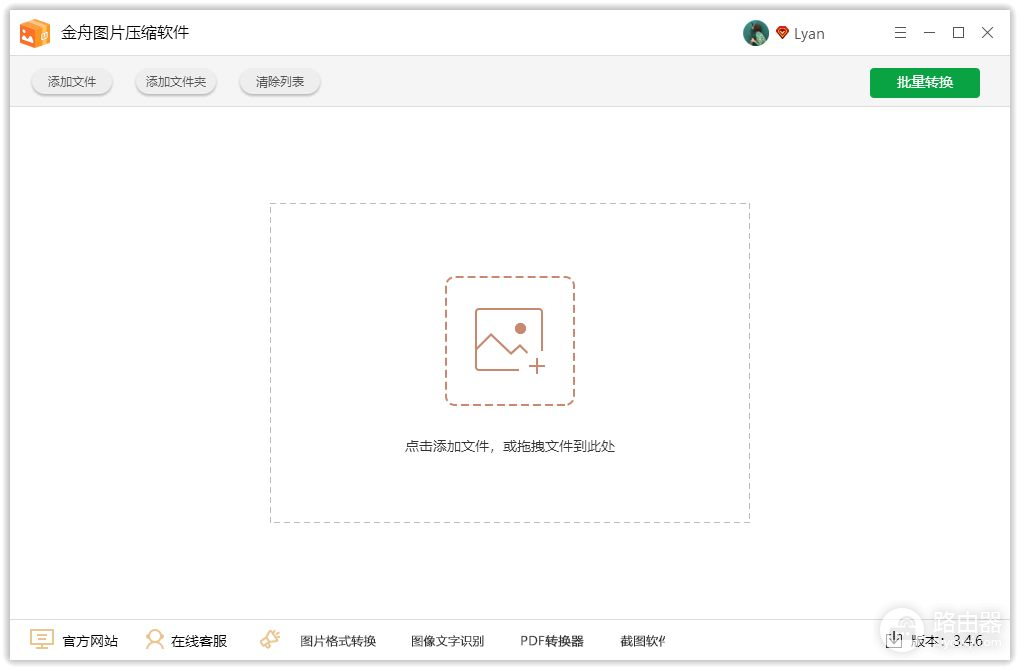Click the monitor icon beside 官方网站
The height and width of the screenshot is (670, 1020).
point(42,640)
